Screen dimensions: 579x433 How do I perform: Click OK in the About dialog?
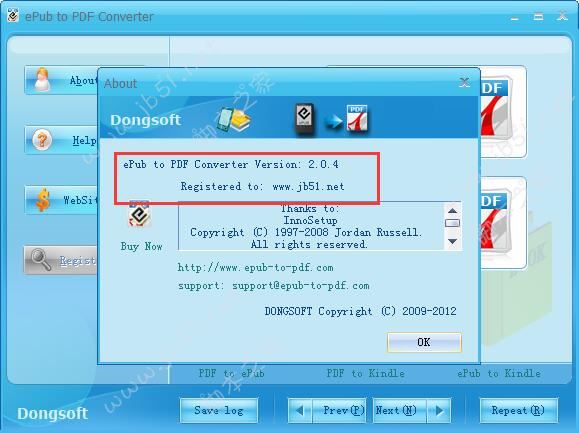click(x=424, y=342)
